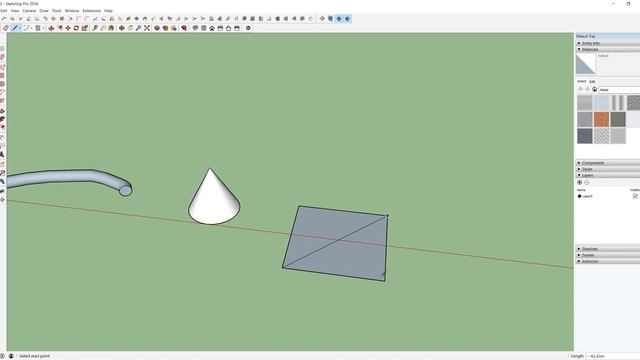Click the Zoom Extents tool
This screenshot has height=360, width=640.
pos(147,28)
